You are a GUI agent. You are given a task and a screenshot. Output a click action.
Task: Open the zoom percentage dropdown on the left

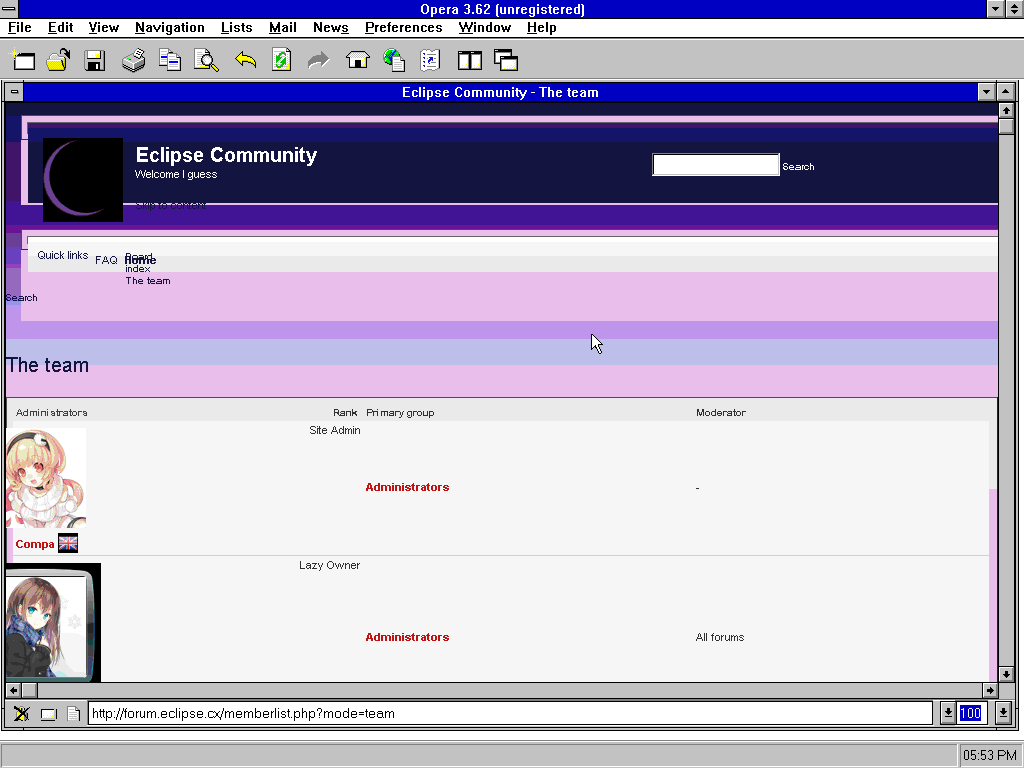point(947,713)
